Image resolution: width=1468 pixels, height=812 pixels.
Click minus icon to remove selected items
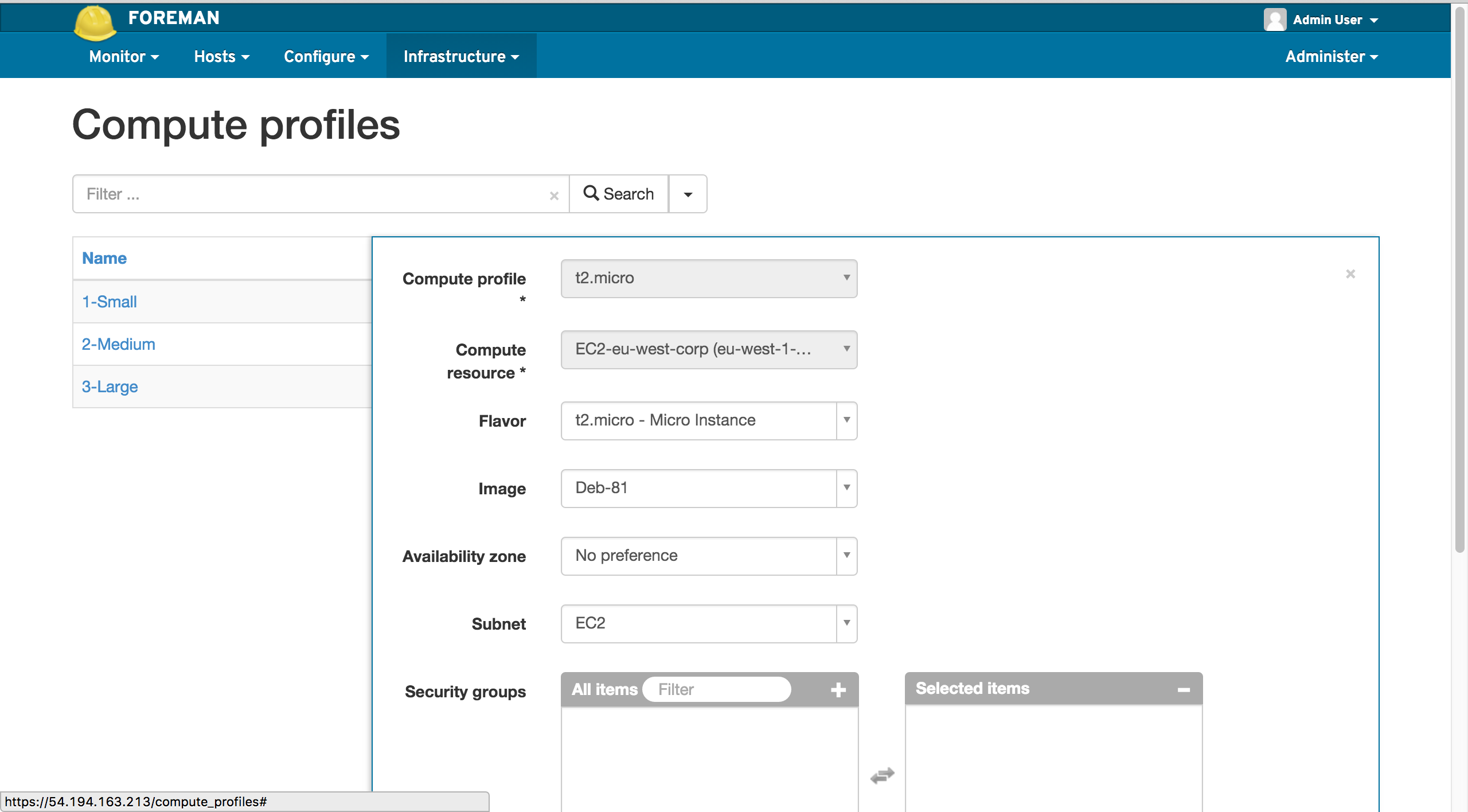1184,689
